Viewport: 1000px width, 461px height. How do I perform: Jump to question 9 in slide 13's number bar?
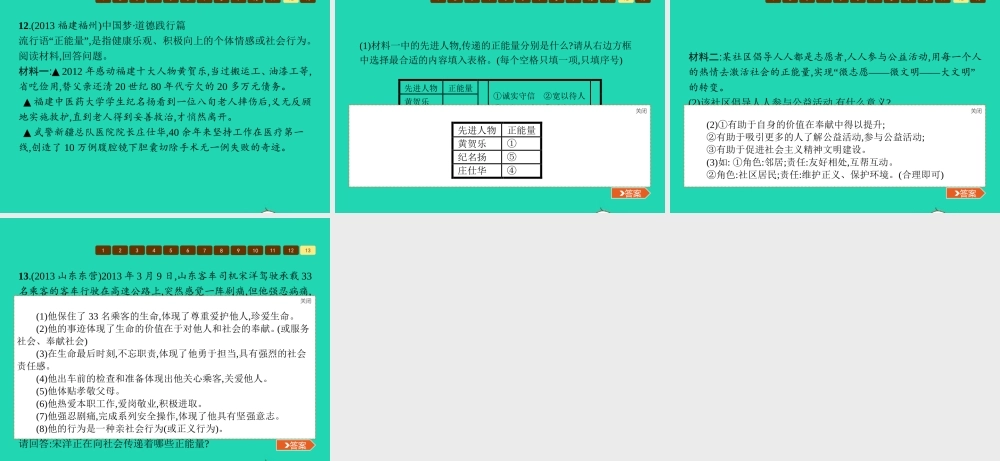(239, 251)
